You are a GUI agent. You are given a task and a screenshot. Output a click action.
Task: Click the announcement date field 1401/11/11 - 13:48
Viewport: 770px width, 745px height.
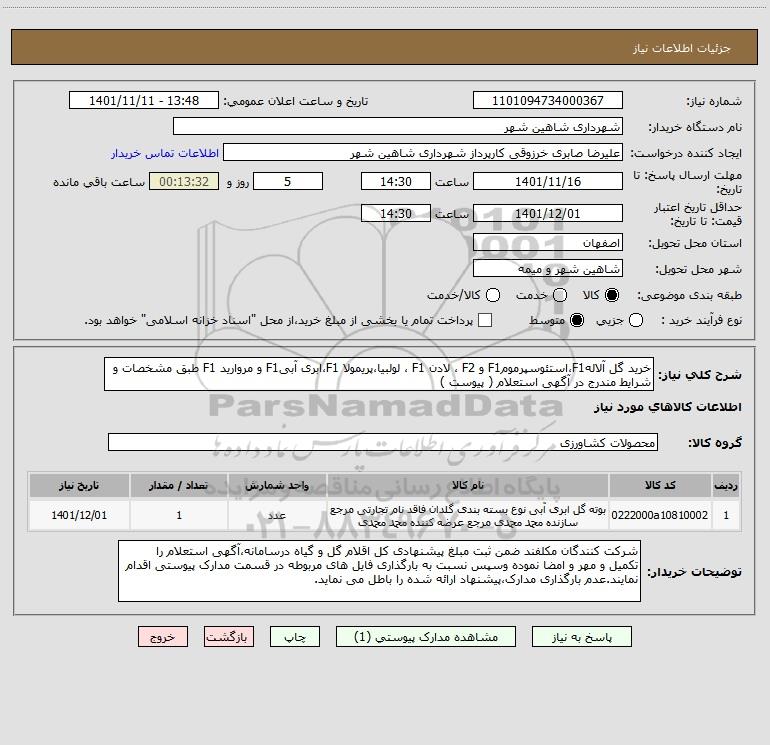pos(144,101)
